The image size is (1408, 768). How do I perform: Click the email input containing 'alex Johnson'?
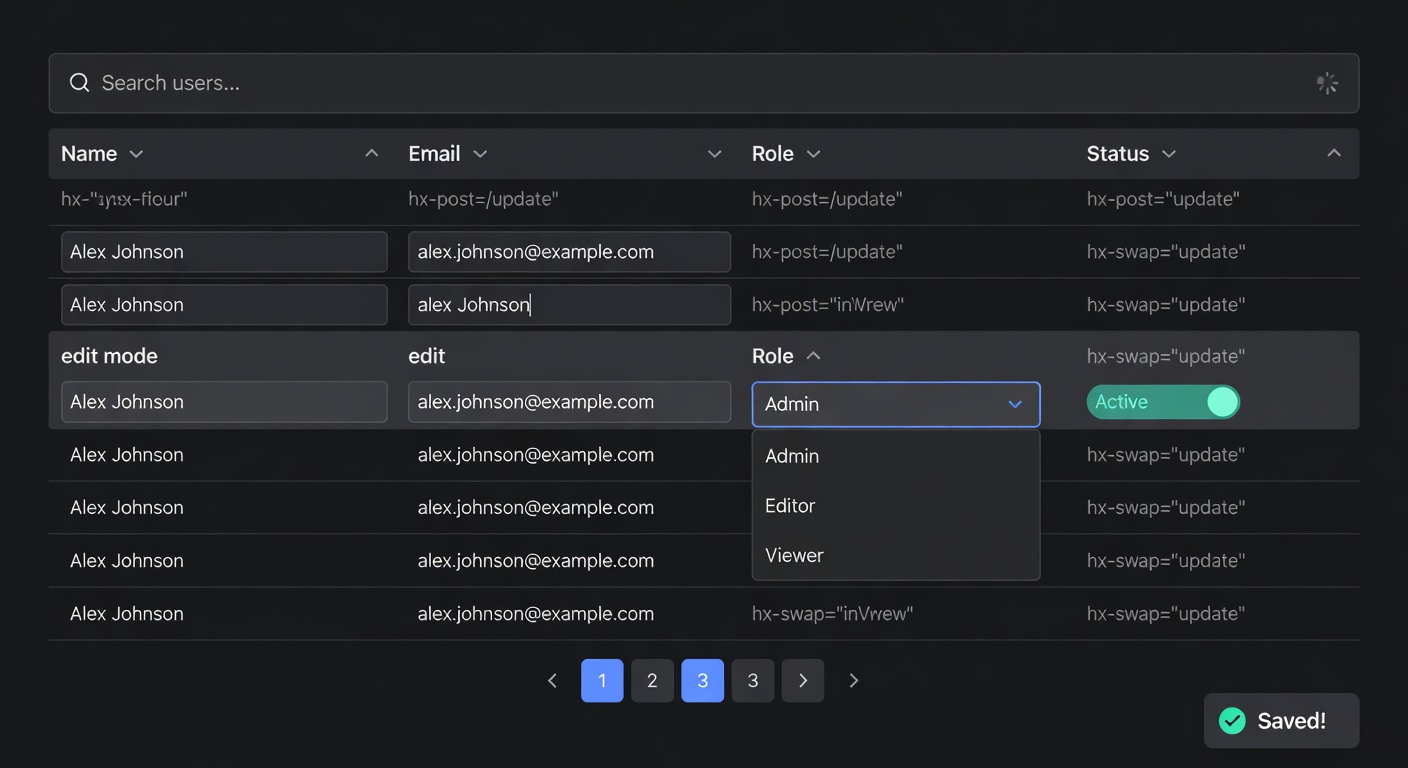569,305
